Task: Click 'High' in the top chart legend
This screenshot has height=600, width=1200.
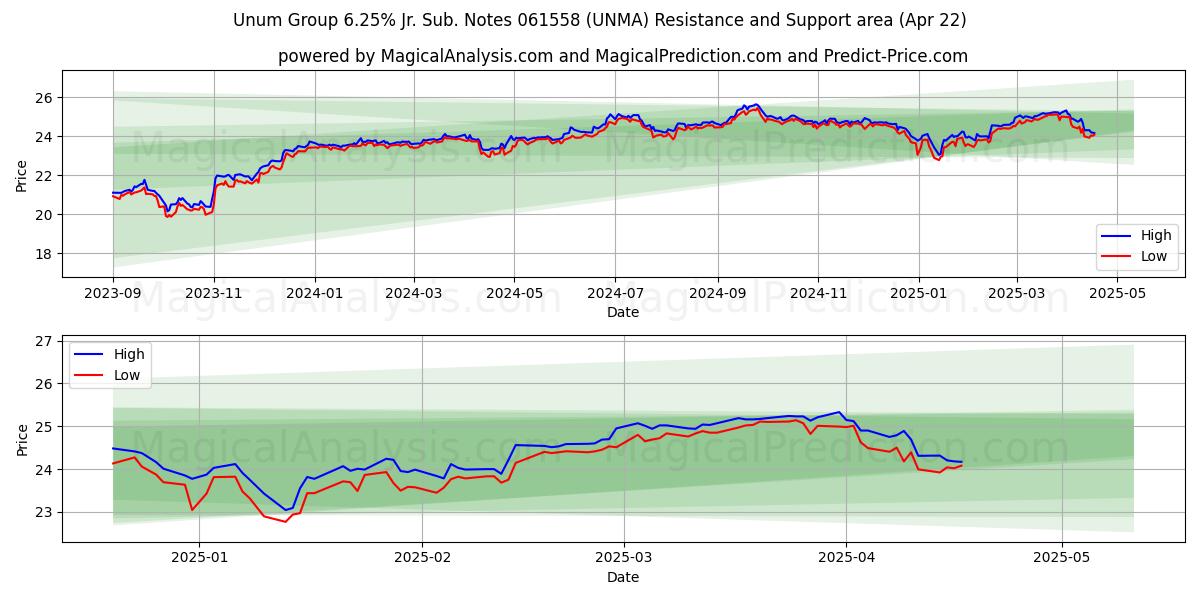Action: point(1156,236)
